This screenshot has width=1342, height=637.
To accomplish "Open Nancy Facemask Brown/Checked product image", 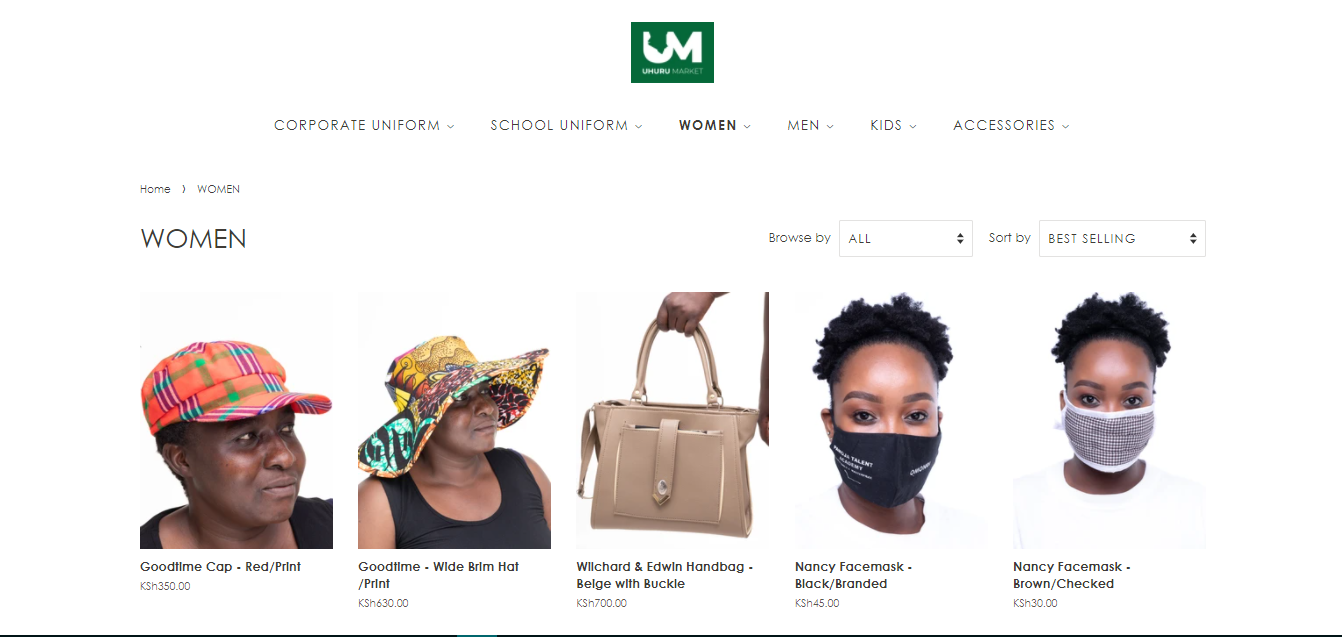I will (x=1109, y=420).
